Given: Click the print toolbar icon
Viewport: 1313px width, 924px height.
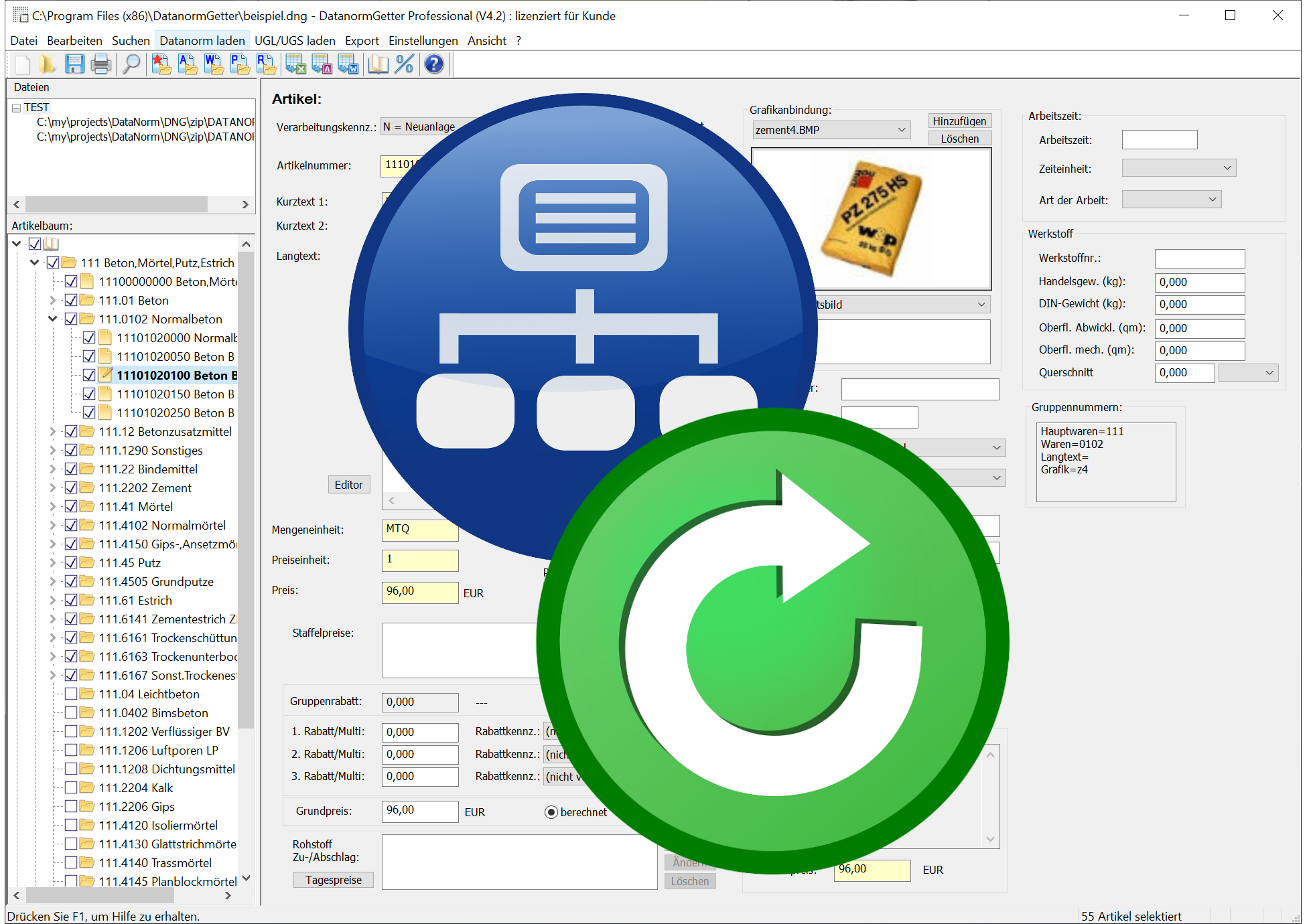Looking at the screenshot, I should (100, 64).
